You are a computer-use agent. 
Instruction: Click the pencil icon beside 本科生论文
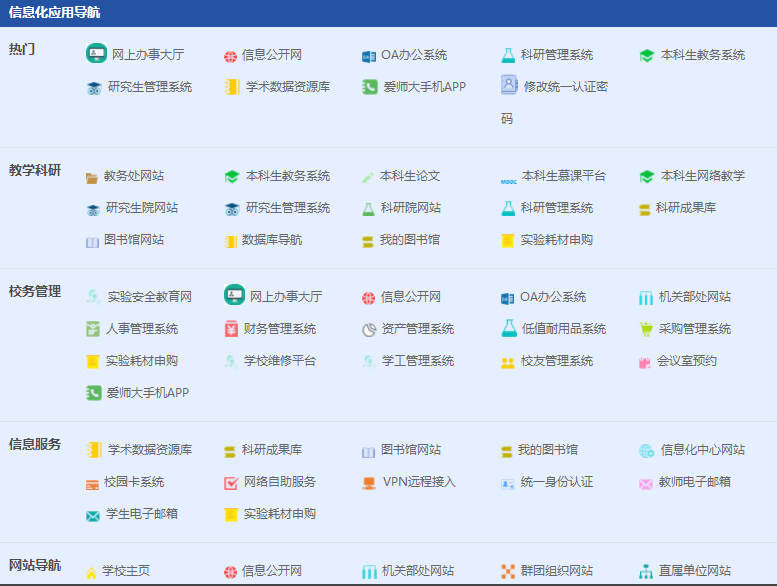[x=368, y=177]
